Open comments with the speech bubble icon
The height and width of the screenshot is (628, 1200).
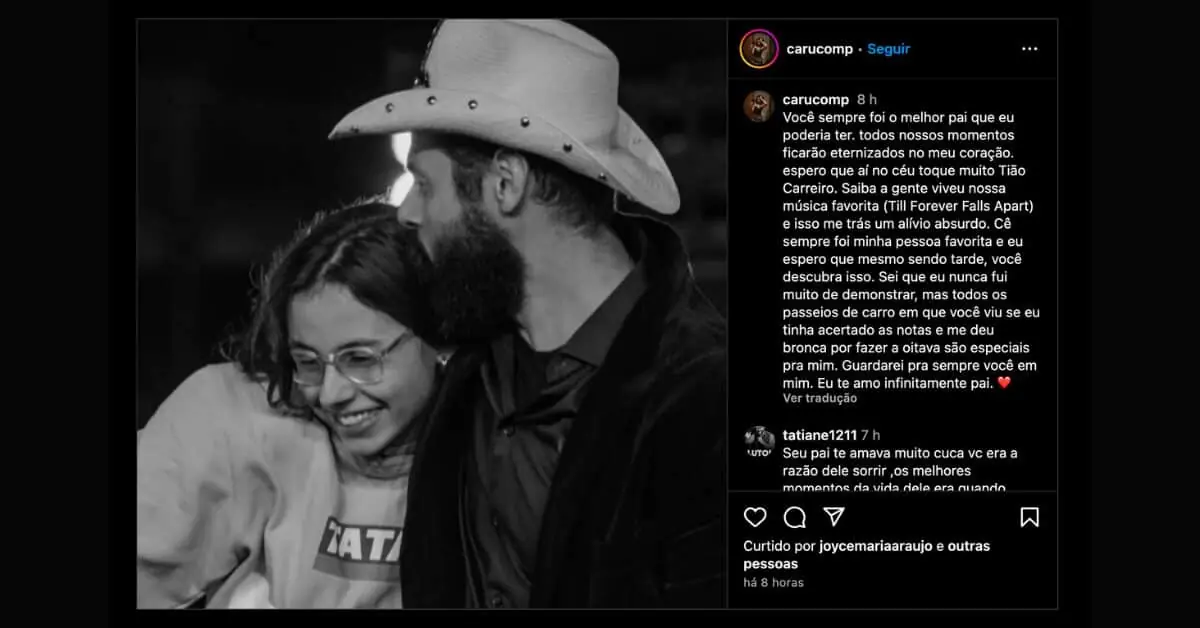795,517
